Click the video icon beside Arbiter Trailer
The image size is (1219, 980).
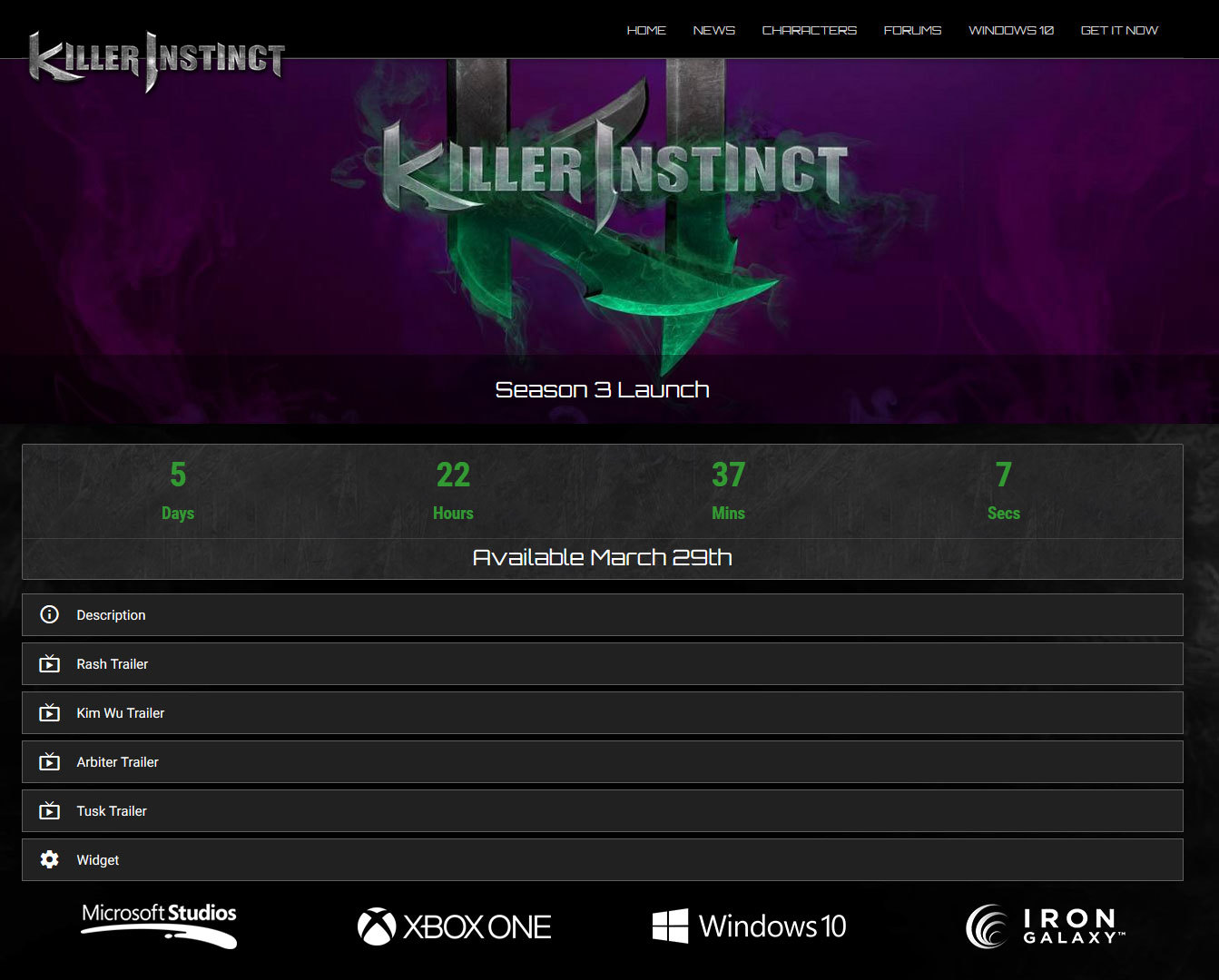(x=50, y=762)
